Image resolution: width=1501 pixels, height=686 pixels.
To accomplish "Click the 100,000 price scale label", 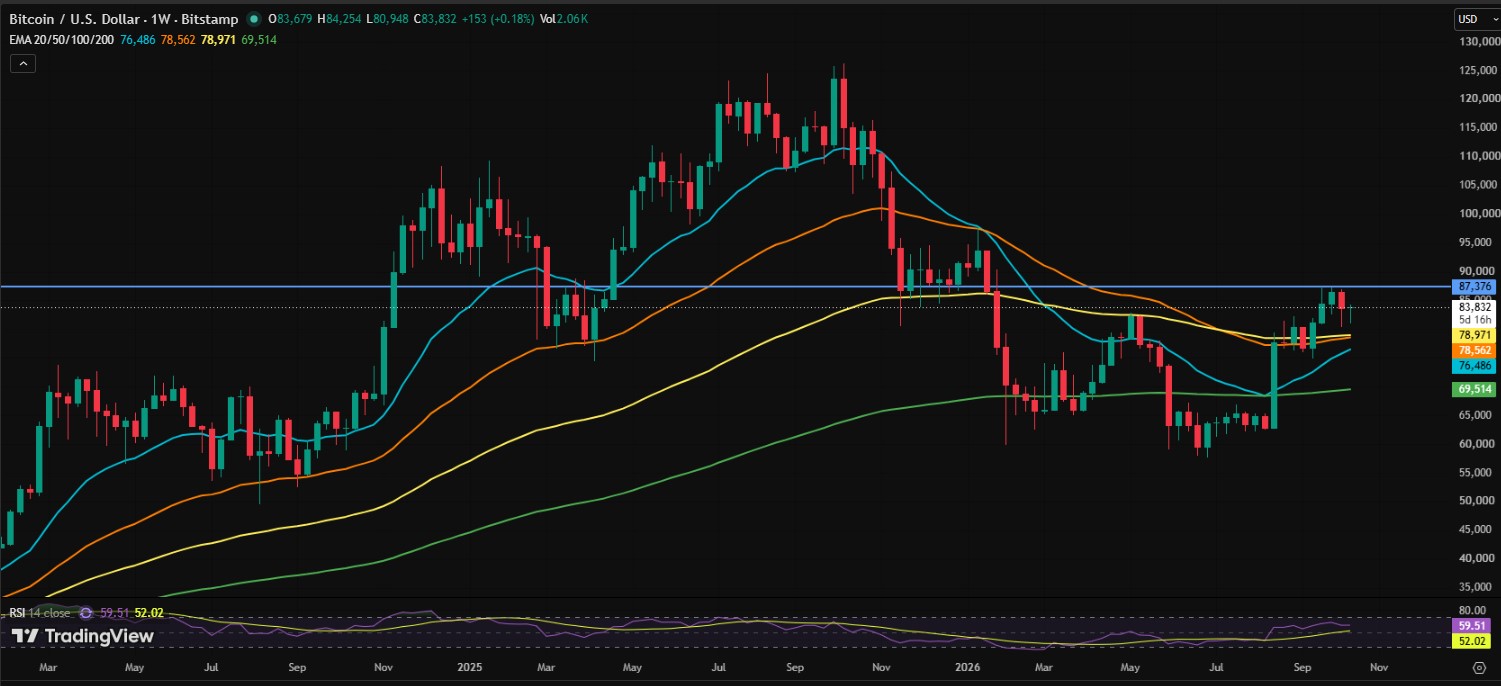I will [1479, 213].
